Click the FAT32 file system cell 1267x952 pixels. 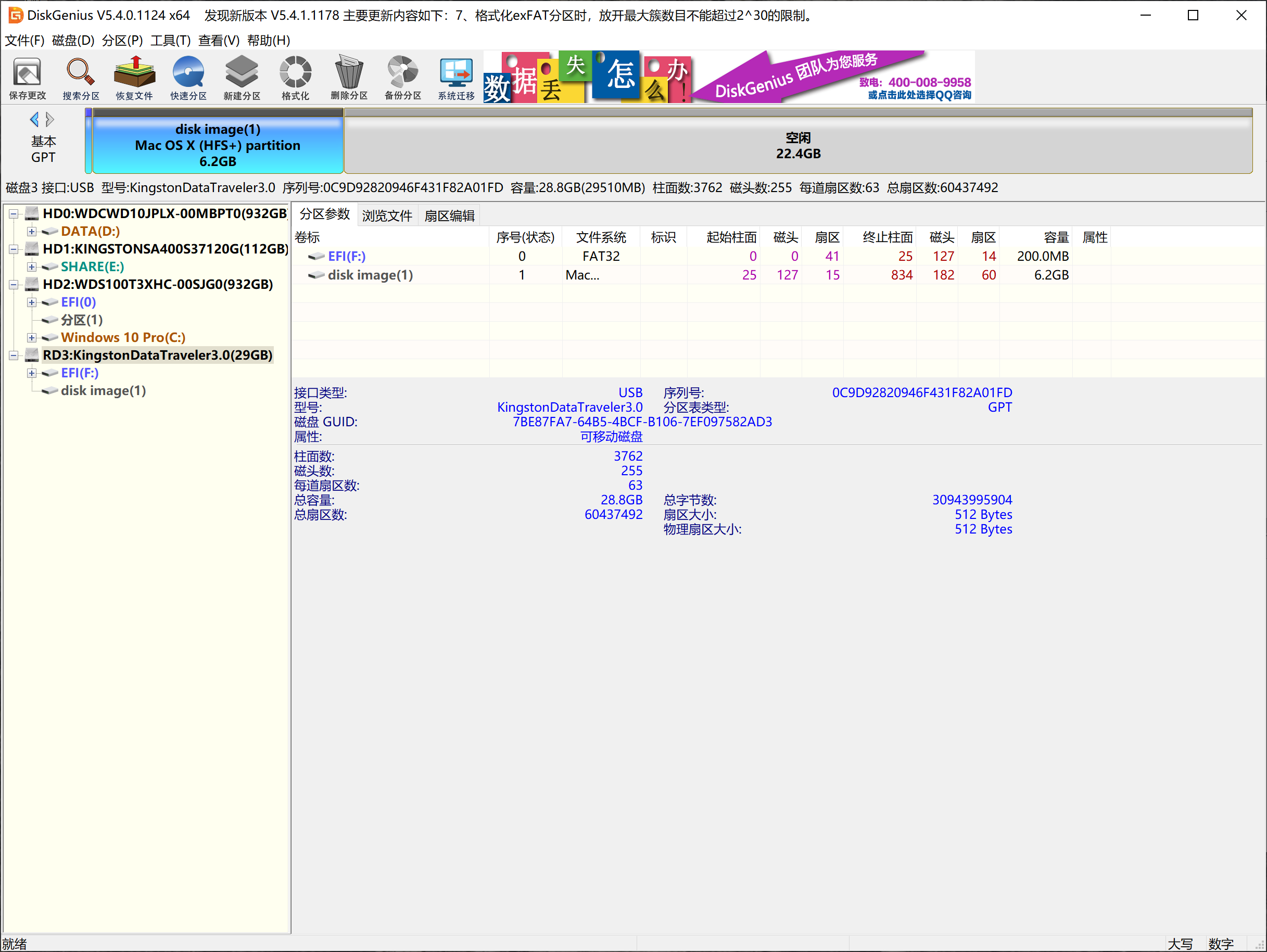click(601, 256)
